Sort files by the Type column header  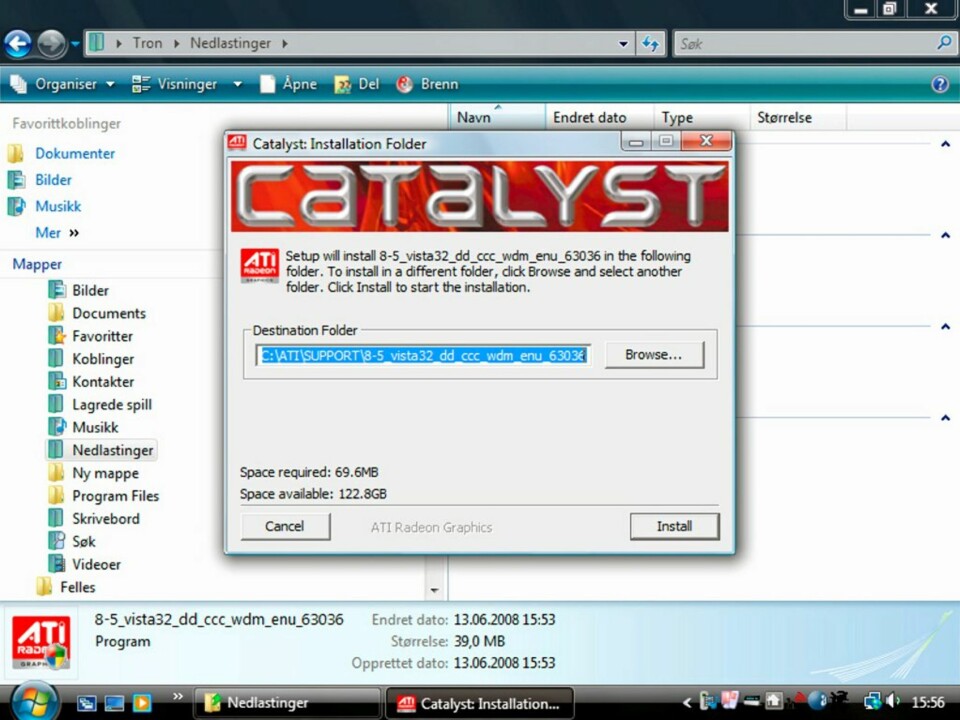coord(702,117)
